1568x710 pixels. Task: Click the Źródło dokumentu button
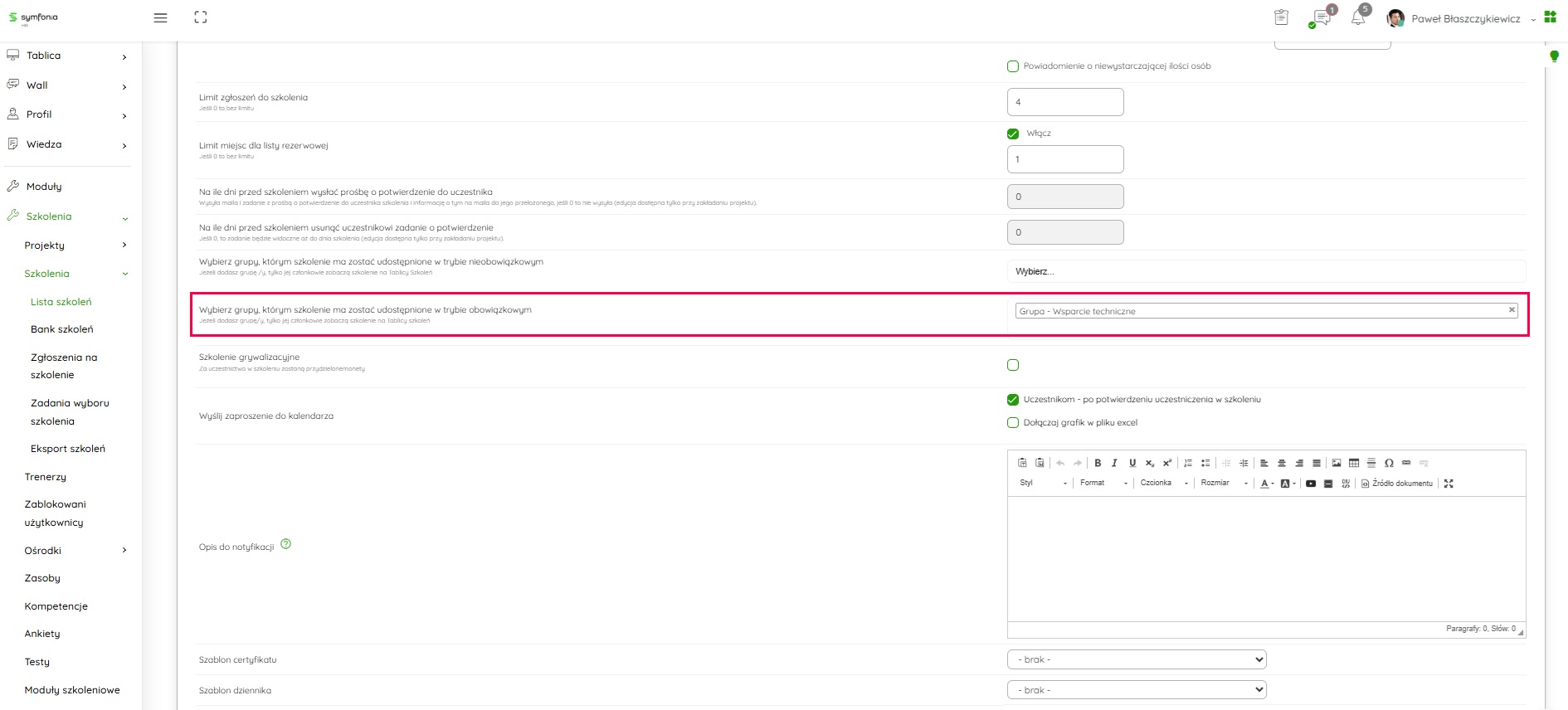pyautogui.click(x=1397, y=483)
